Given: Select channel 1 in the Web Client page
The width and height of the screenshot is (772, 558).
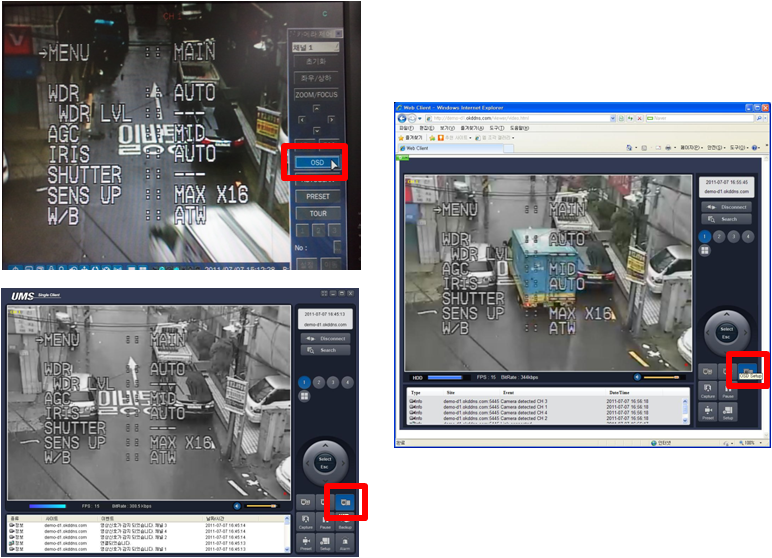Looking at the screenshot, I should click(705, 237).
